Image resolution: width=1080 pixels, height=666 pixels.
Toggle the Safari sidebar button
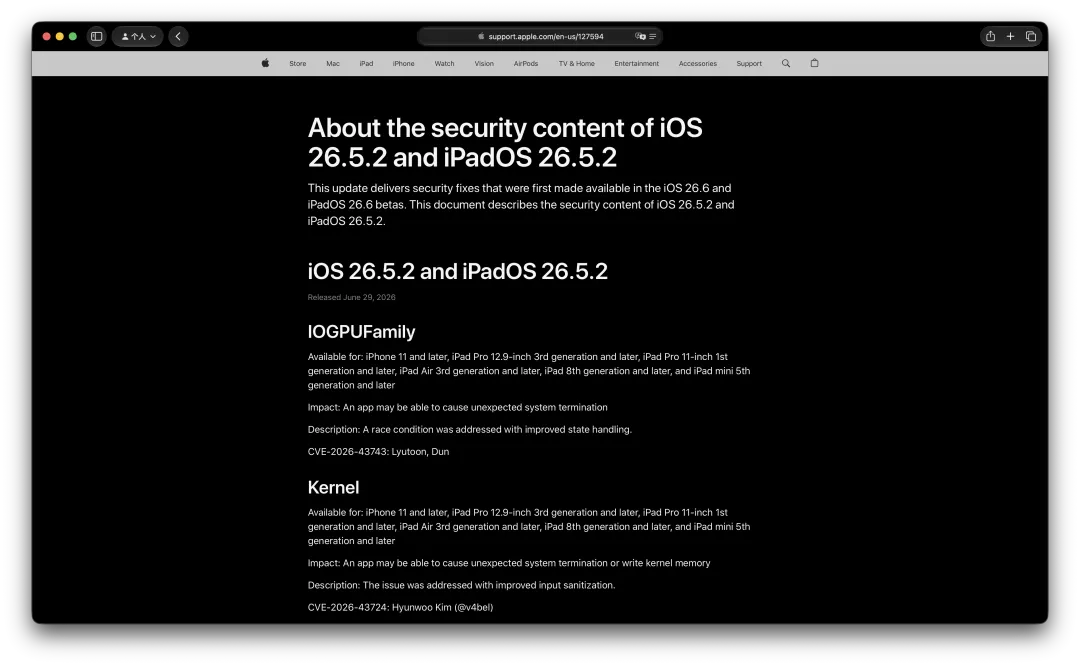click(96, 37)
